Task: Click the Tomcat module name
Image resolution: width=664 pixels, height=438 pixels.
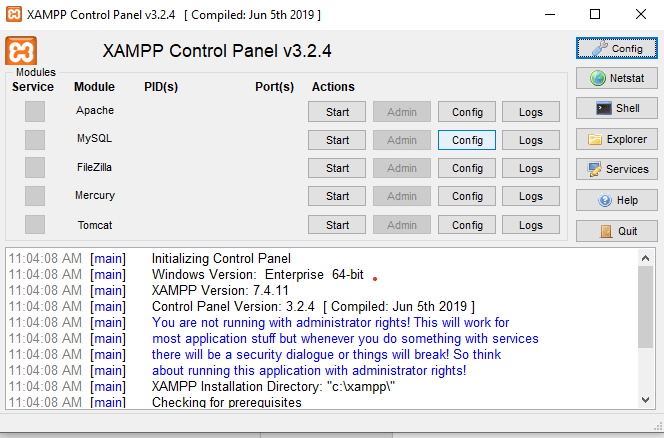Action: tap(95, 225)
